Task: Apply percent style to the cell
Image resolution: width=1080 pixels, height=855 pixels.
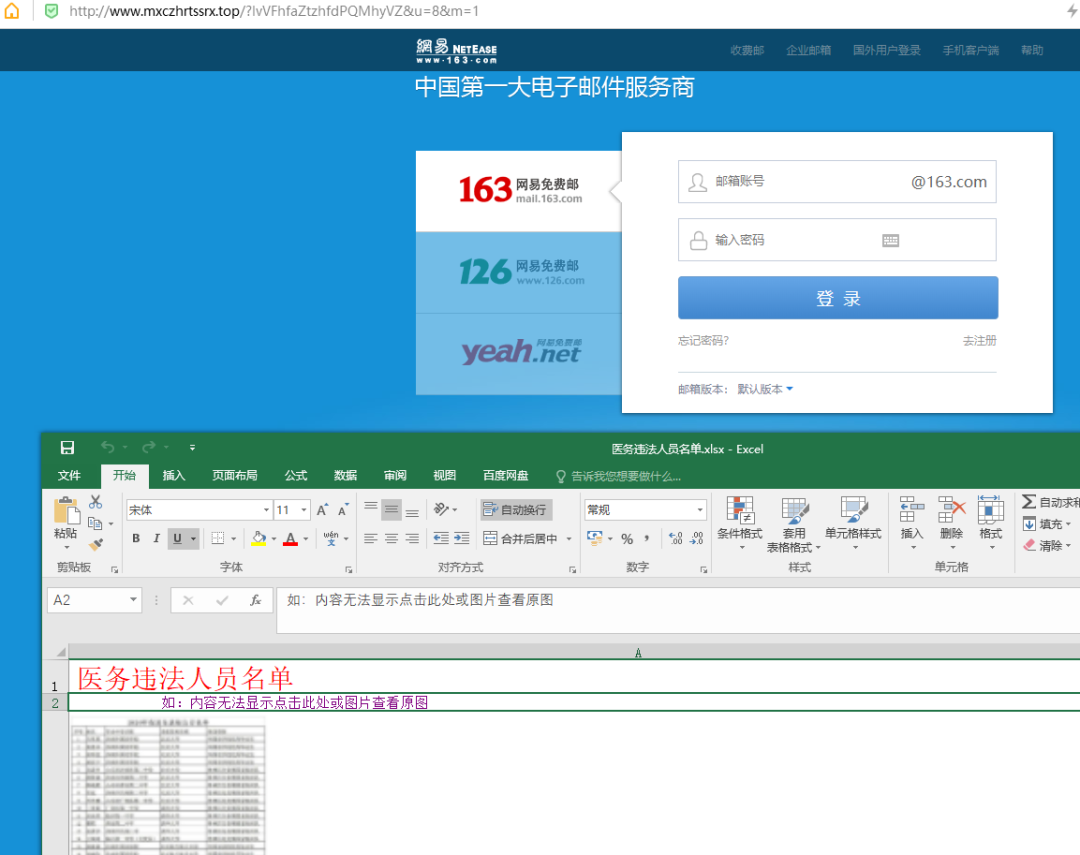Action: [627, 539]
